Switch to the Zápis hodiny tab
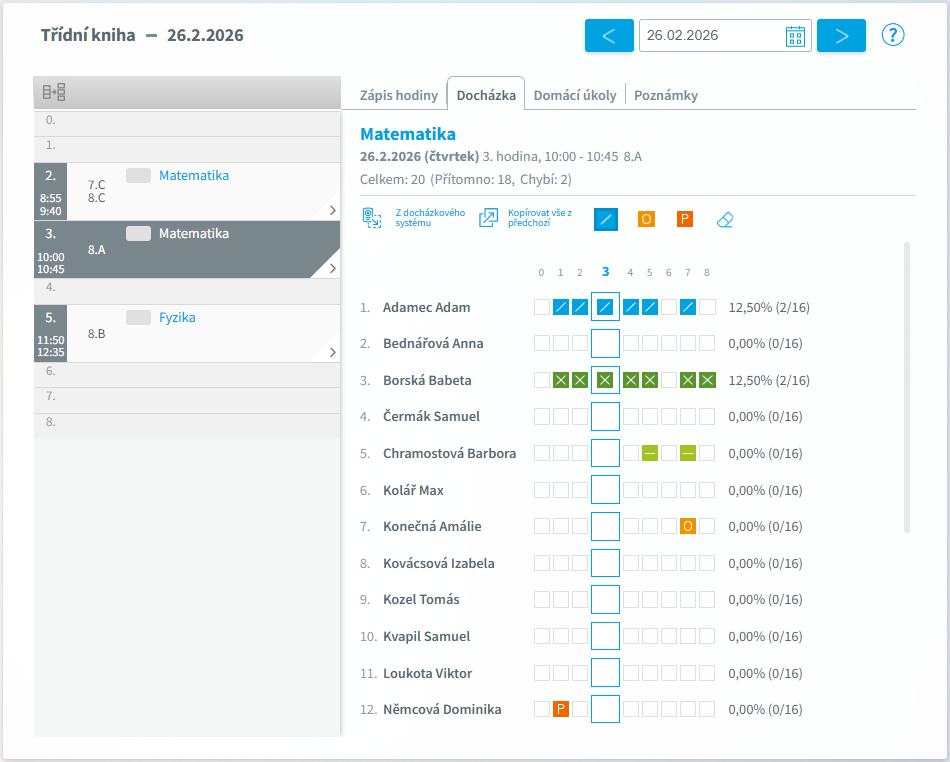950x762 pixels. (399, 96)
